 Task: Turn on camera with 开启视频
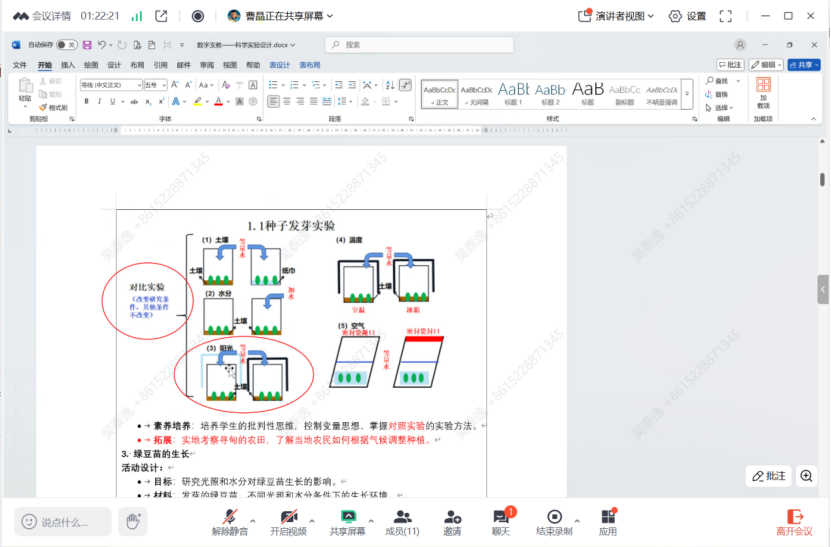[x=288, y=518]
